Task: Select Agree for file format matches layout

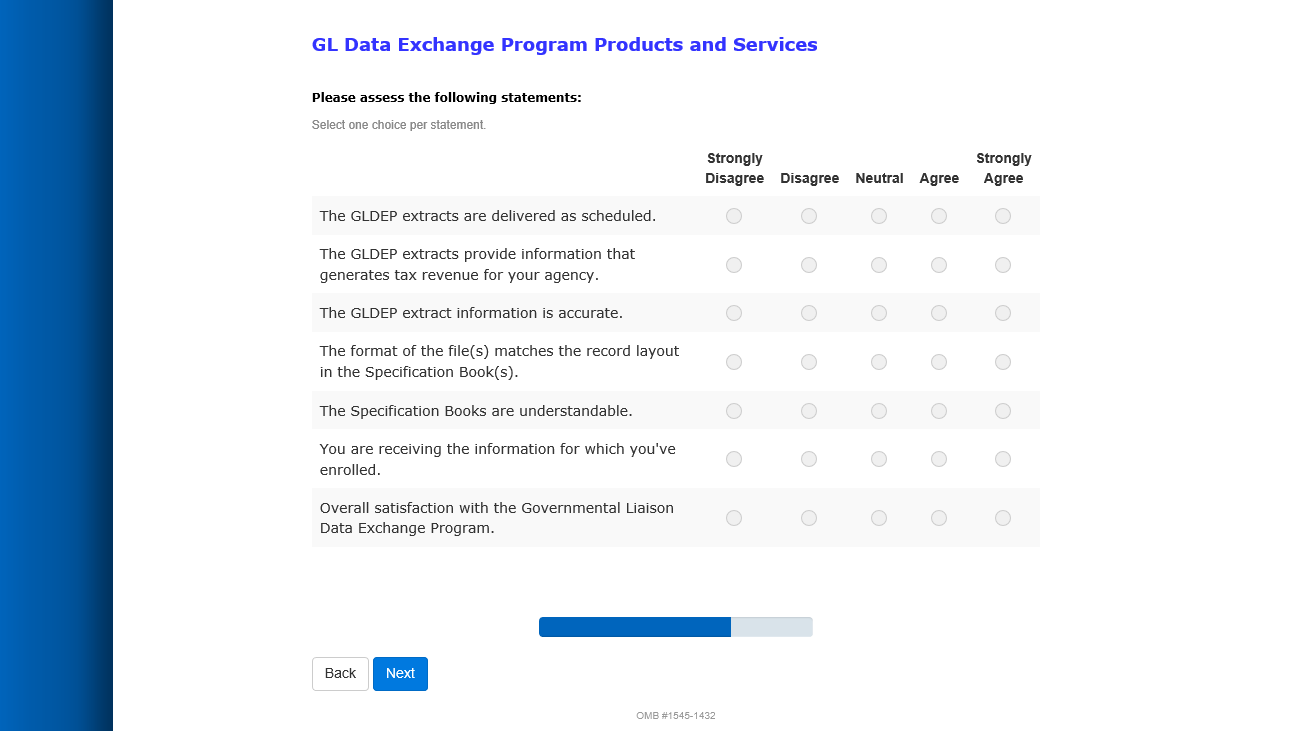Action: click(x=939, y=362)
